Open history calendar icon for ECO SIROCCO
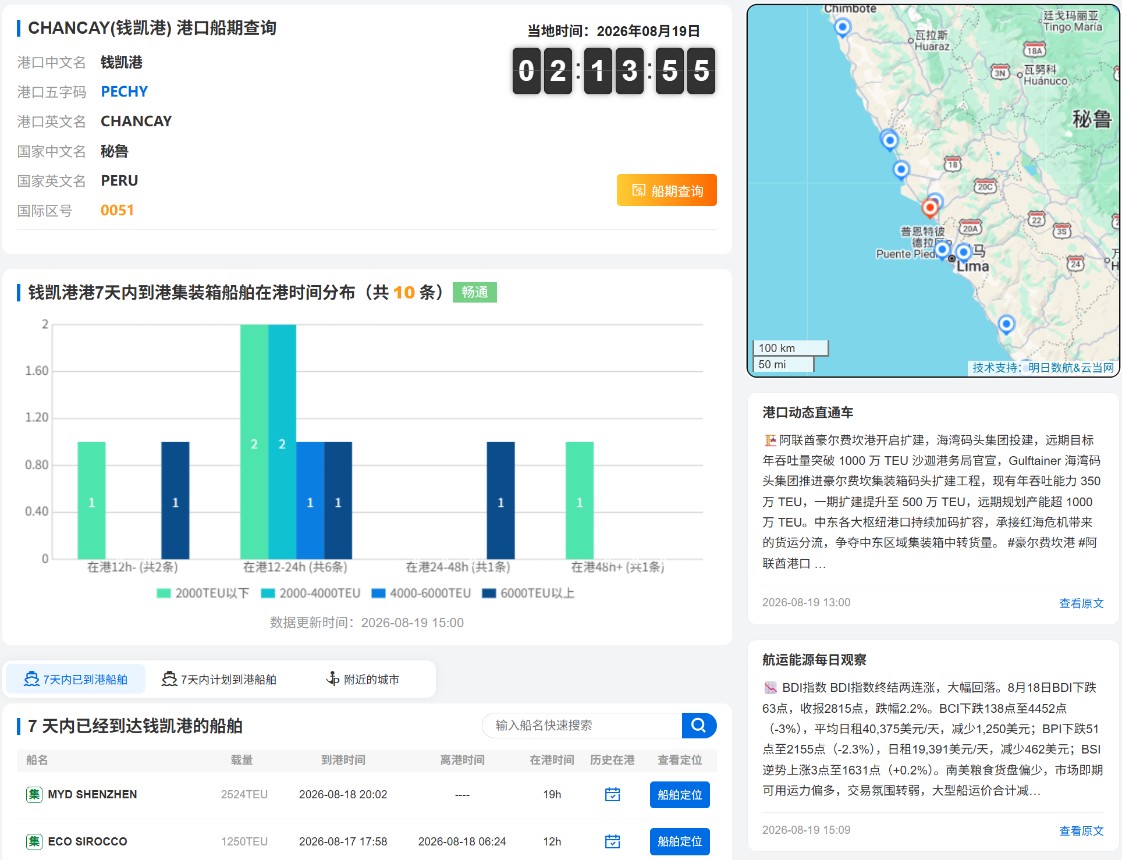Viewport: 1122px width, 860px height. point(613,841)
